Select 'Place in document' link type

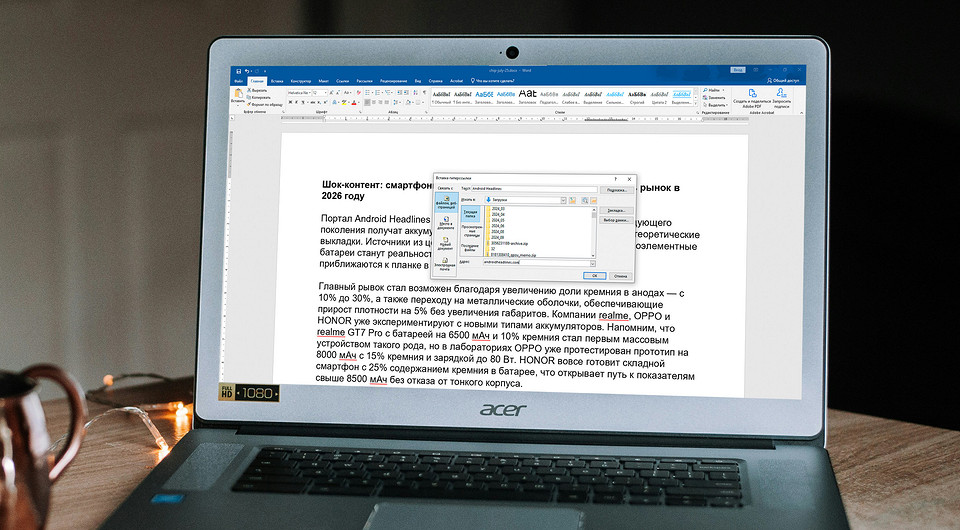[x=445, y=224]
